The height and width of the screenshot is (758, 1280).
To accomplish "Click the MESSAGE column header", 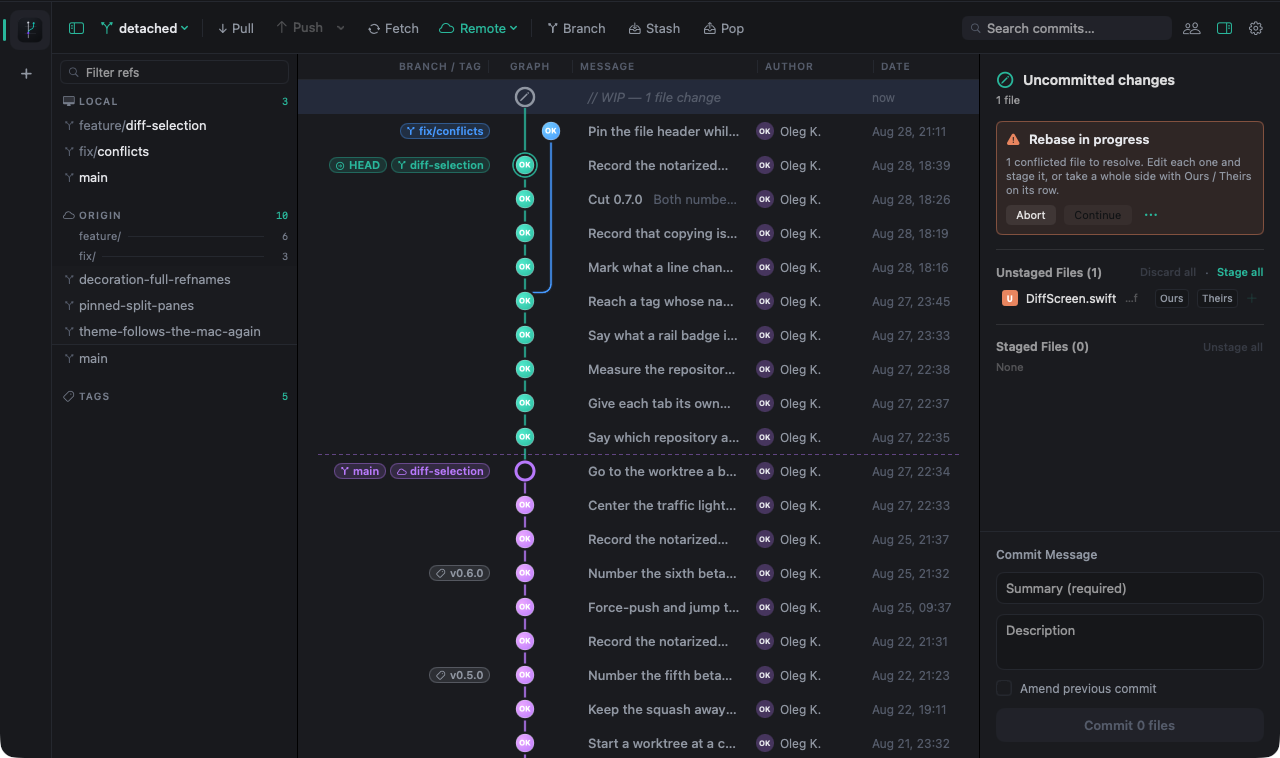I will [x=607, y=66].
